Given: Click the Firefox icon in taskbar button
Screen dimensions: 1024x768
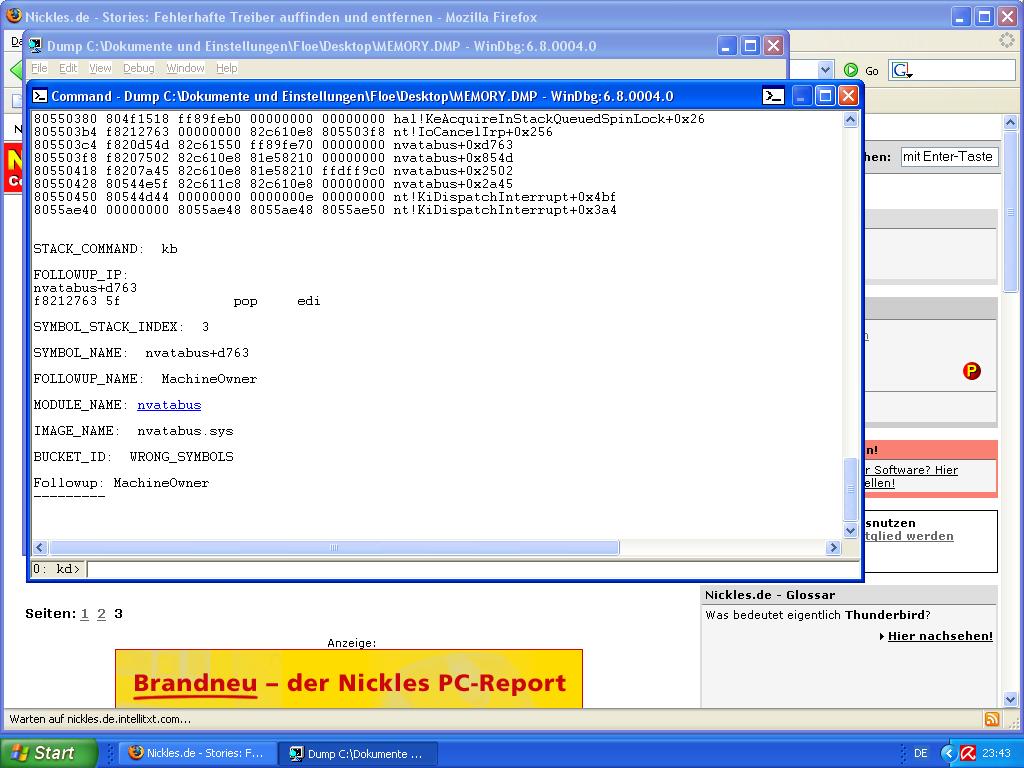Looking at the screenshot, I should pyautogui.click(x=136, y=753).
